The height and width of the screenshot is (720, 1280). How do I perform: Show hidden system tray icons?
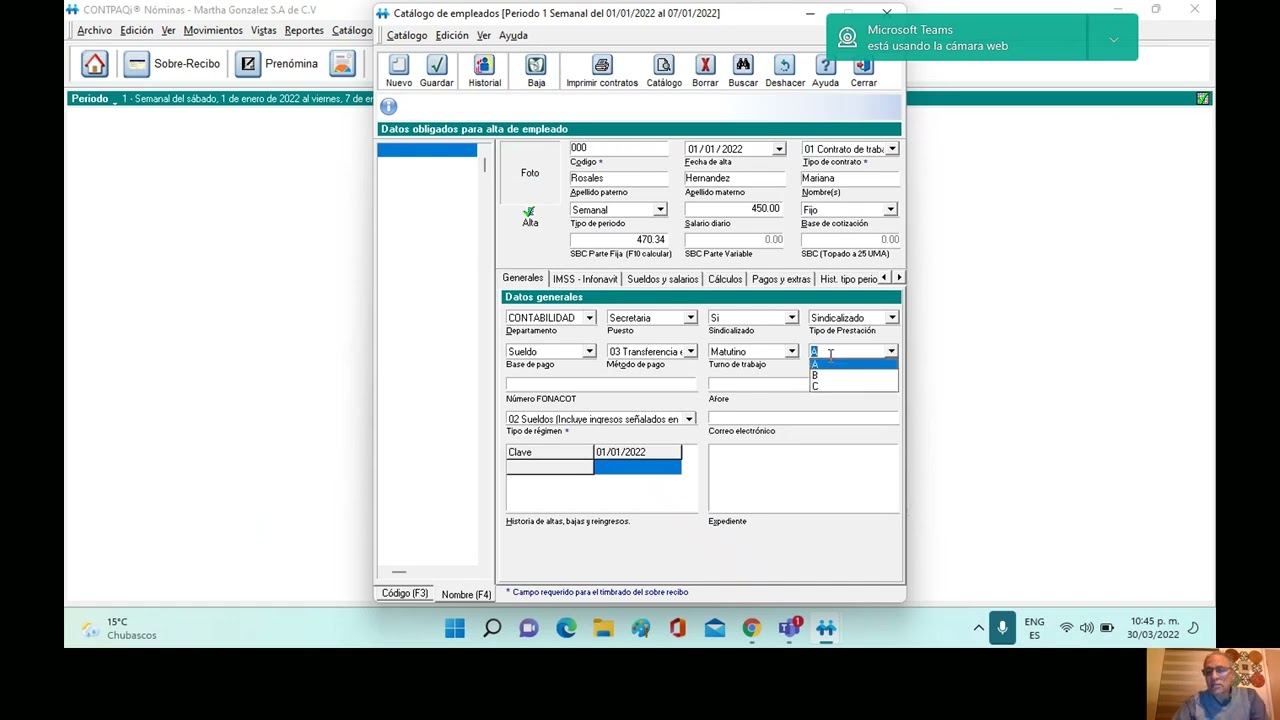click(978, 628)
